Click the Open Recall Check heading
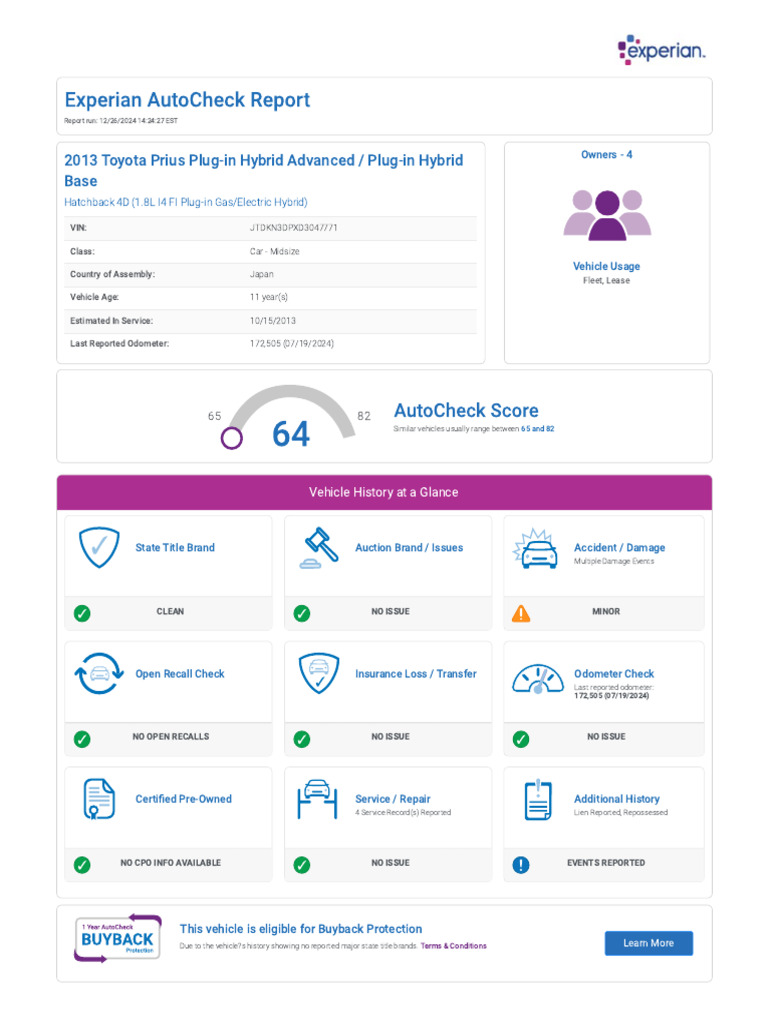768x1024 pixels. (180, 673)
